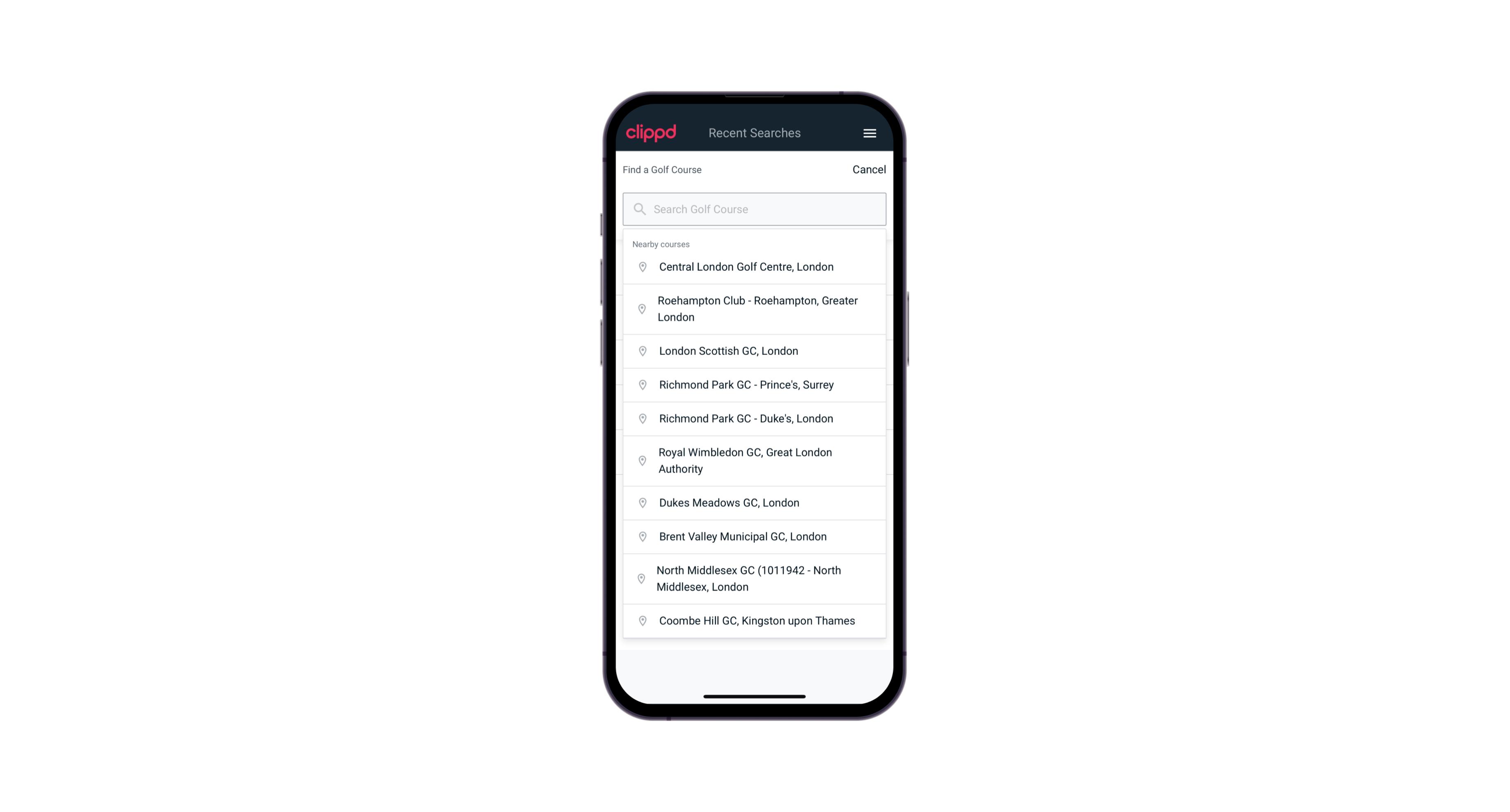This screenshot has height=812, width=1510.
Task: Select Brent Valley Municipal GC London
Action: (x=755, y=536)
